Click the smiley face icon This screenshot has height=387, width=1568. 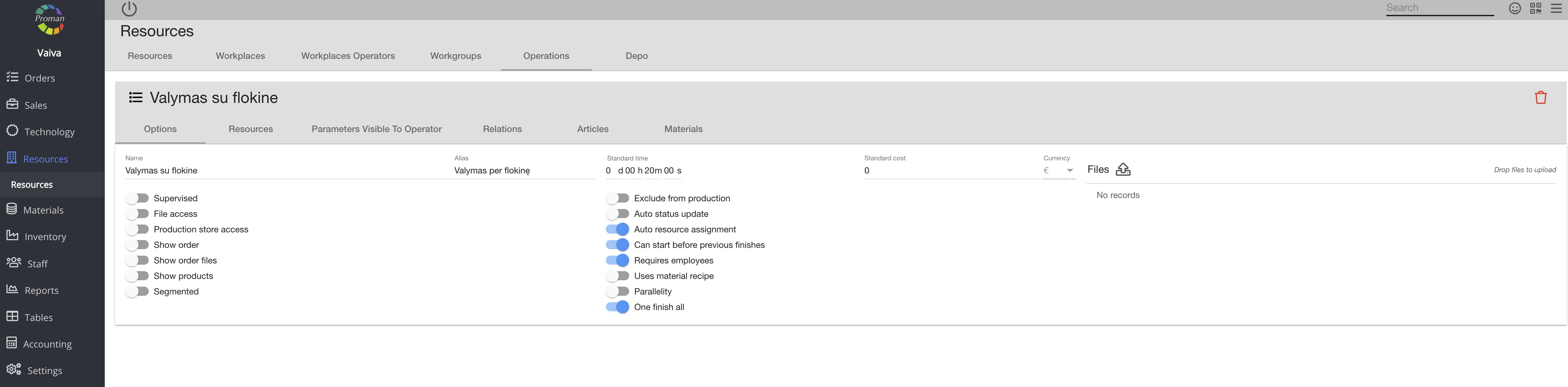pos(1514,8)
